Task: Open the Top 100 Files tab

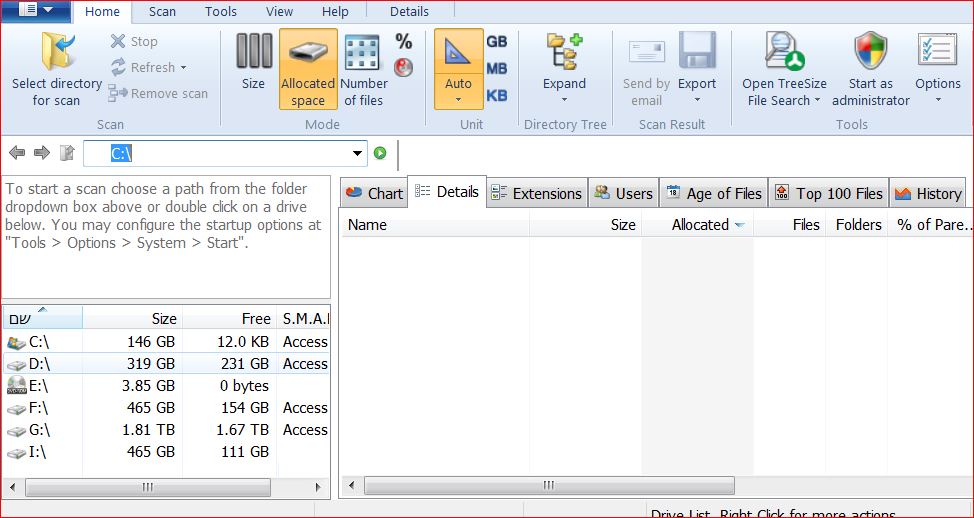Action: [829, 194]
